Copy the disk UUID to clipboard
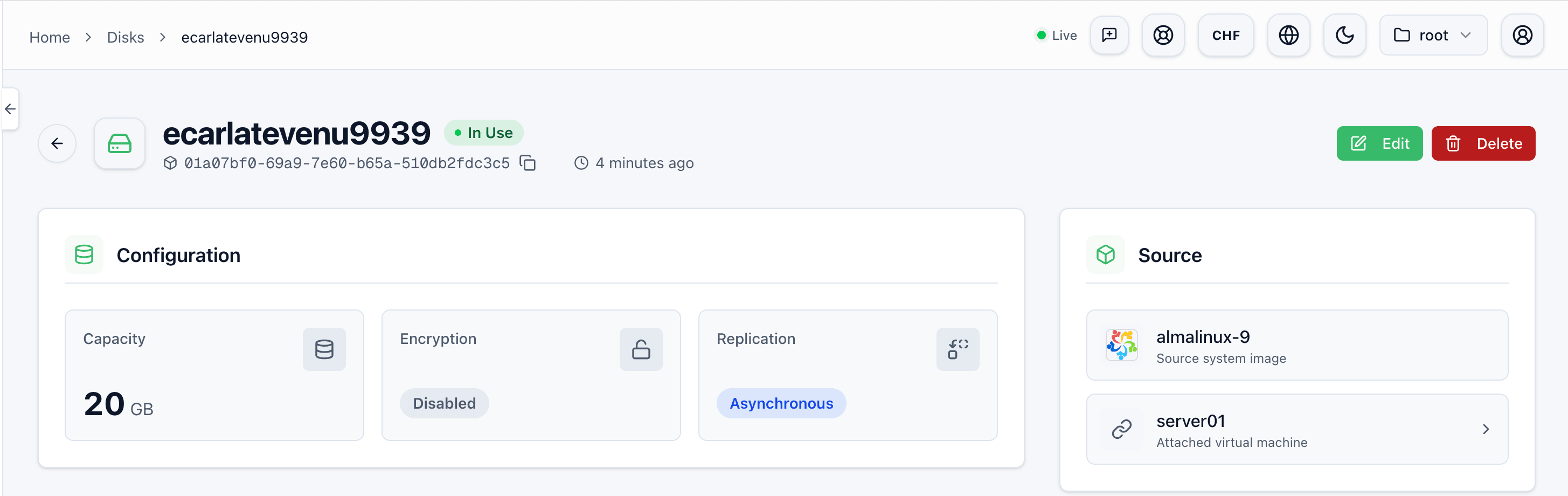 [527, 163]
